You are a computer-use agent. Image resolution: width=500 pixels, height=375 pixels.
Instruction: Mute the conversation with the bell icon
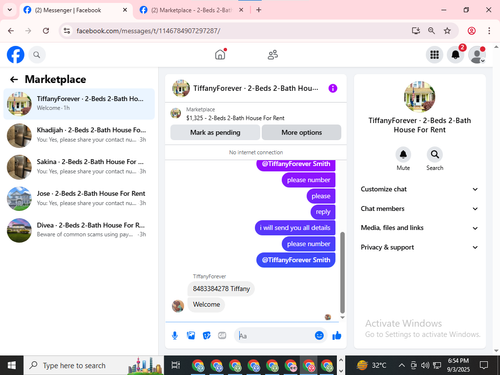point(403,155)
